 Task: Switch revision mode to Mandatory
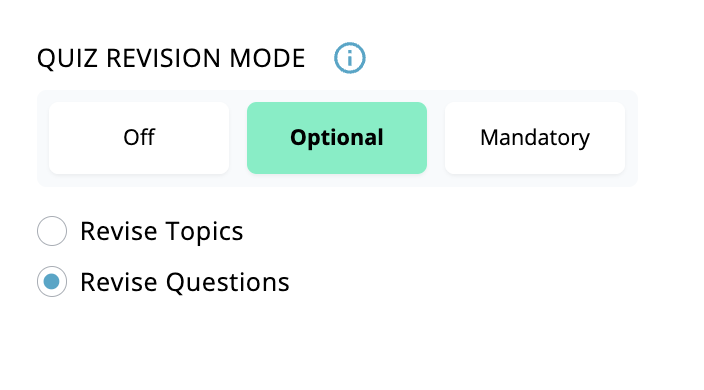pyautogui.click(x=535, y=138)
